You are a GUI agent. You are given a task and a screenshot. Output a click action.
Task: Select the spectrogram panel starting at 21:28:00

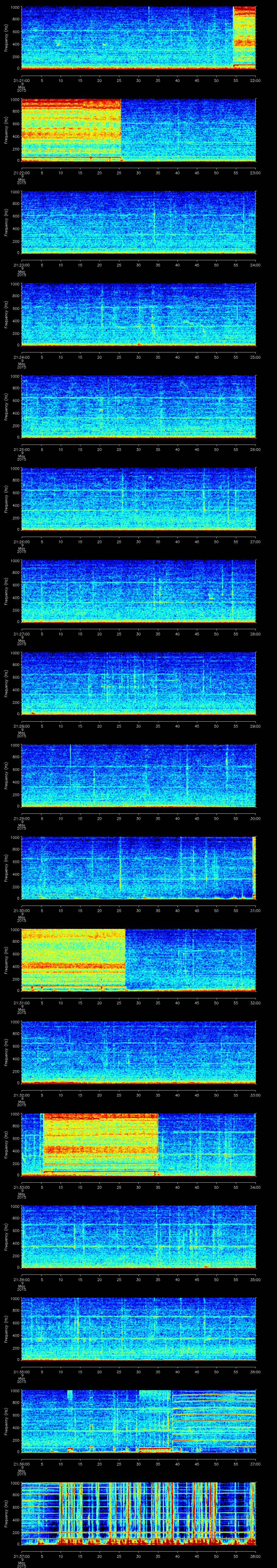click(138, 683)
